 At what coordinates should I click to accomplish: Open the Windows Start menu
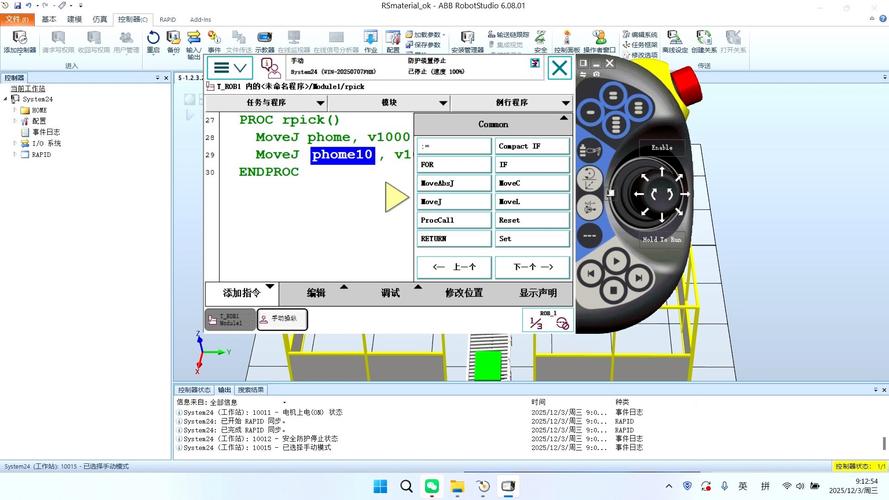click(x=380, y=486)
